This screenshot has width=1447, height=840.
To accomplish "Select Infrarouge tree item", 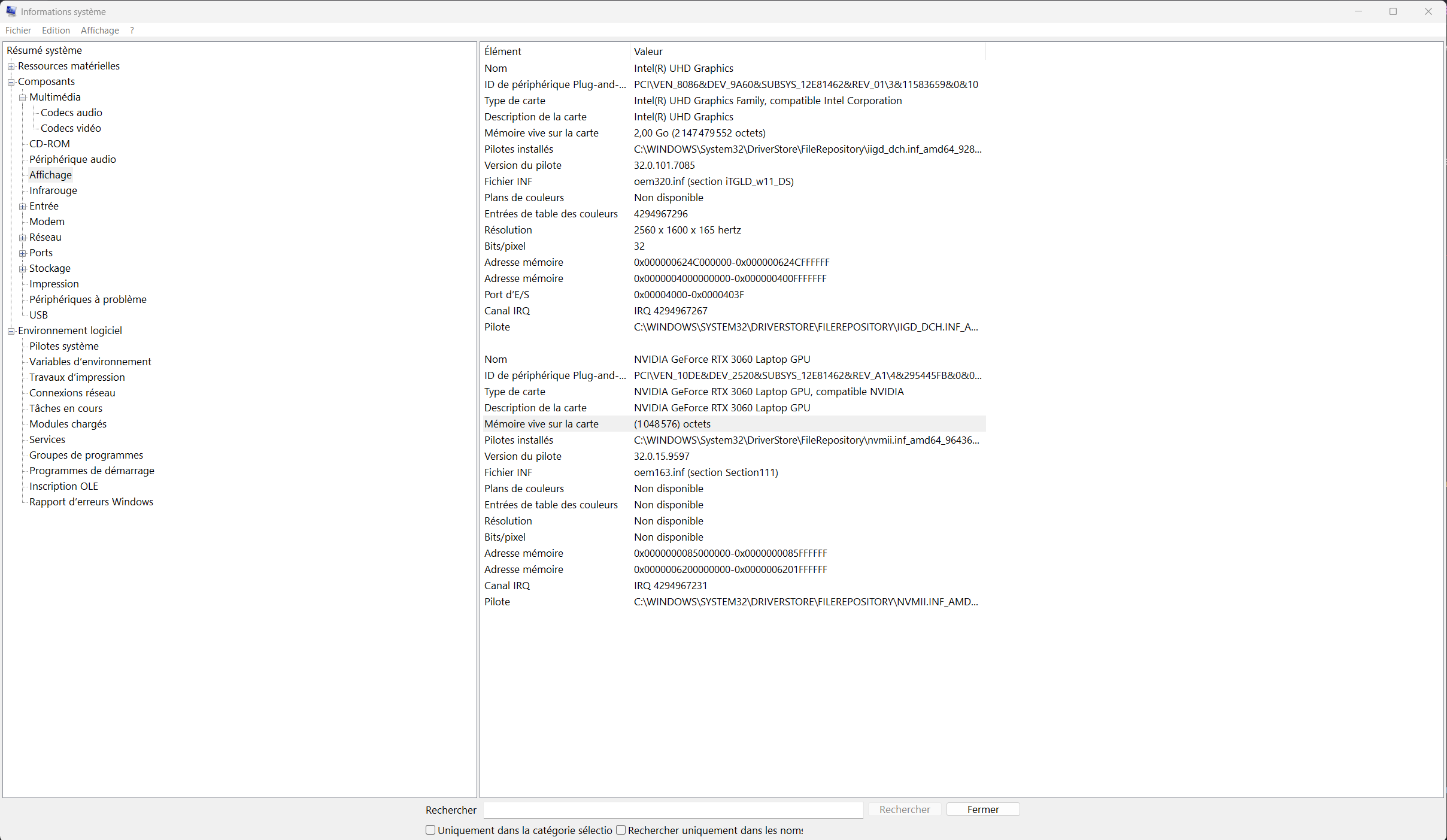I will pos(53,190).
